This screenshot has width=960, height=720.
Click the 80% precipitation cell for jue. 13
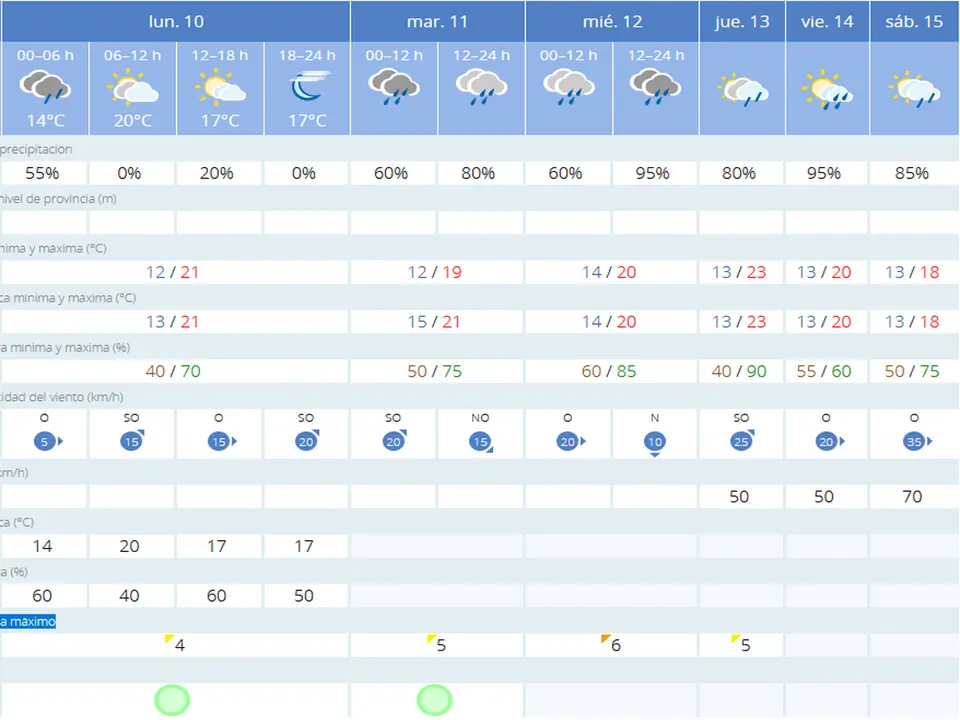741,173
